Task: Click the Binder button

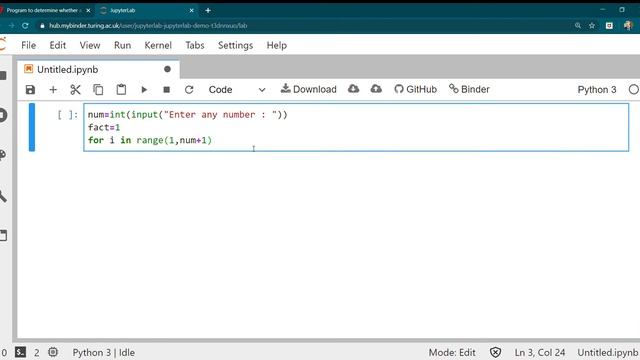Action: [469, 89]
